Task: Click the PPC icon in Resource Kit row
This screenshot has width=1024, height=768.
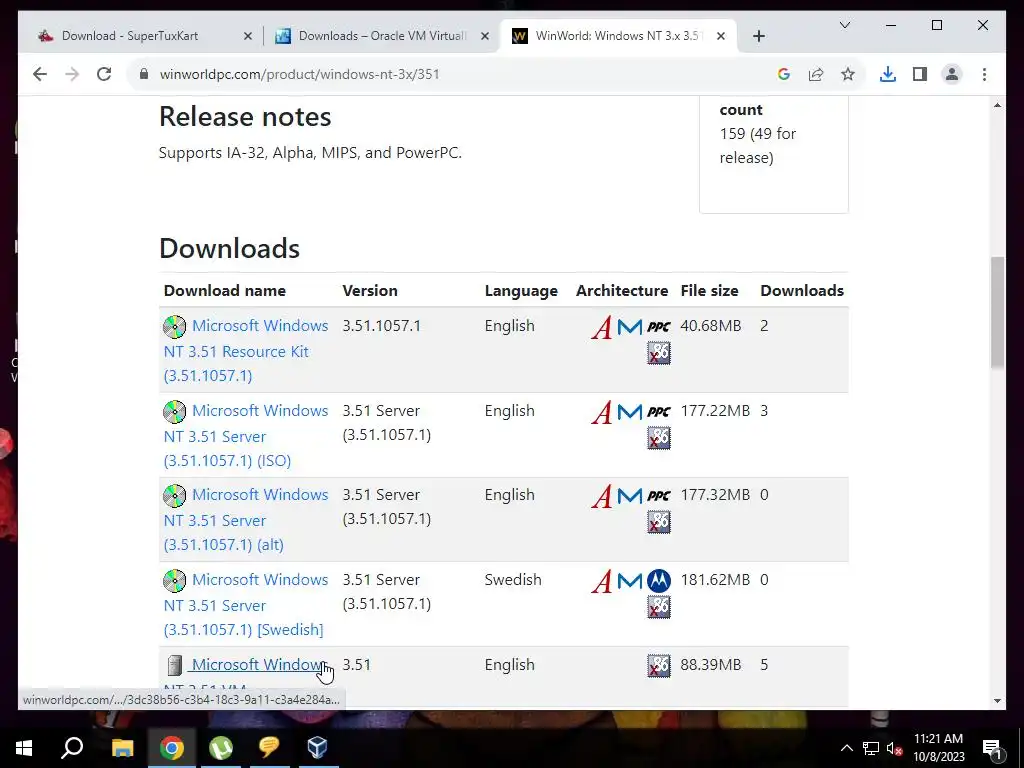Action: (659, 327)
